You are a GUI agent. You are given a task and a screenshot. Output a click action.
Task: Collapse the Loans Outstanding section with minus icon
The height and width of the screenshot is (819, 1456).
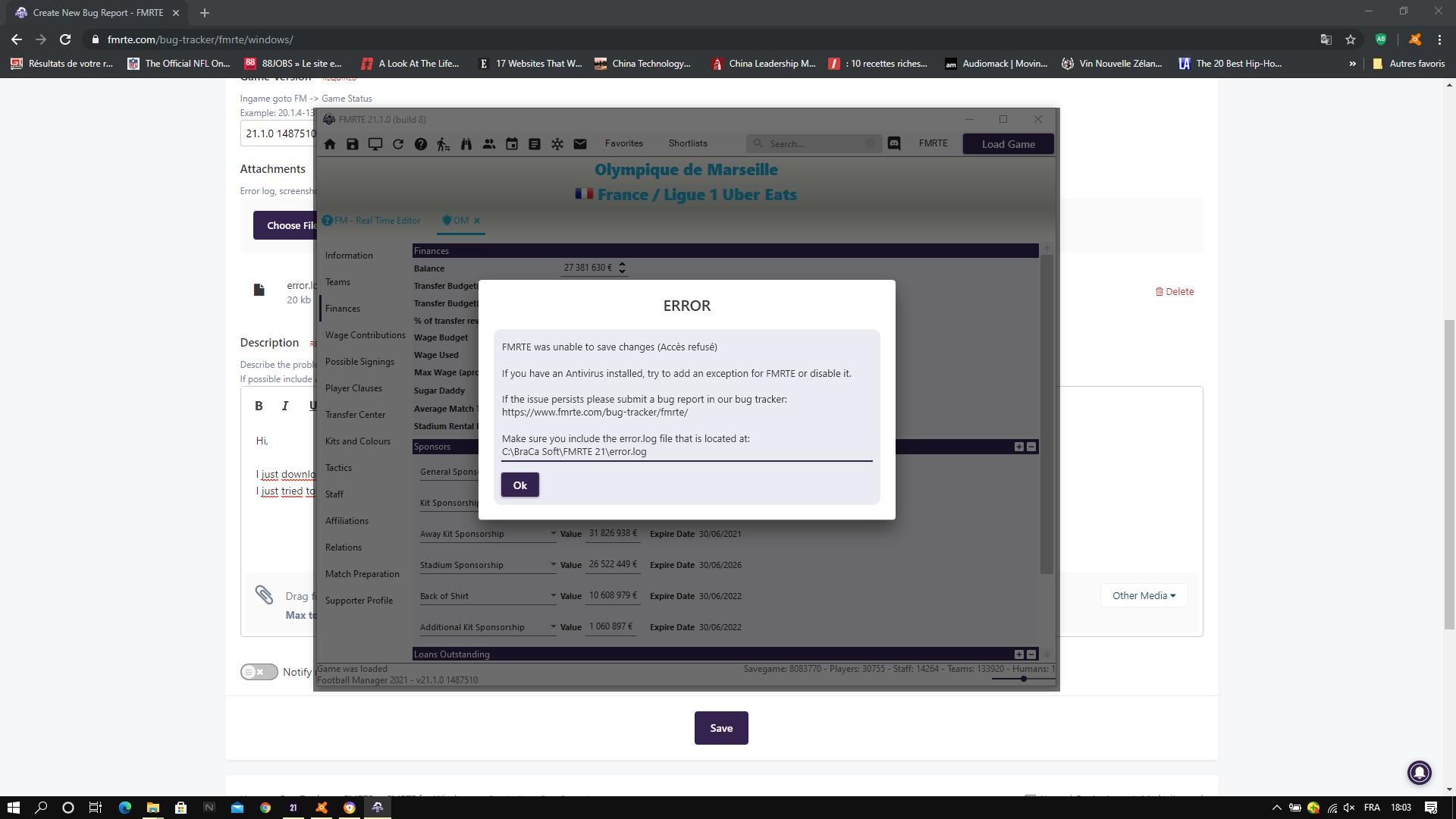tap(1031, 654)
